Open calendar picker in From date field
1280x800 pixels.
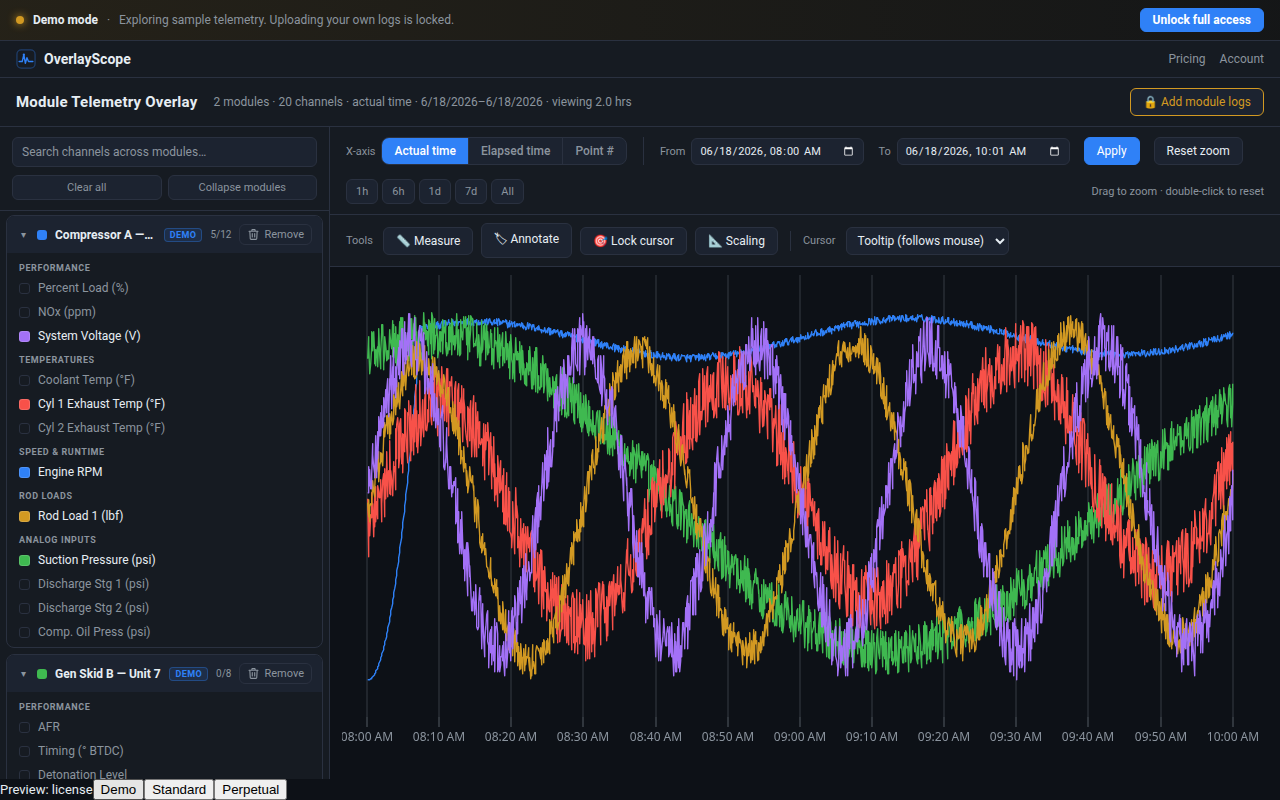pyautogui.click(x=849, y=151)
